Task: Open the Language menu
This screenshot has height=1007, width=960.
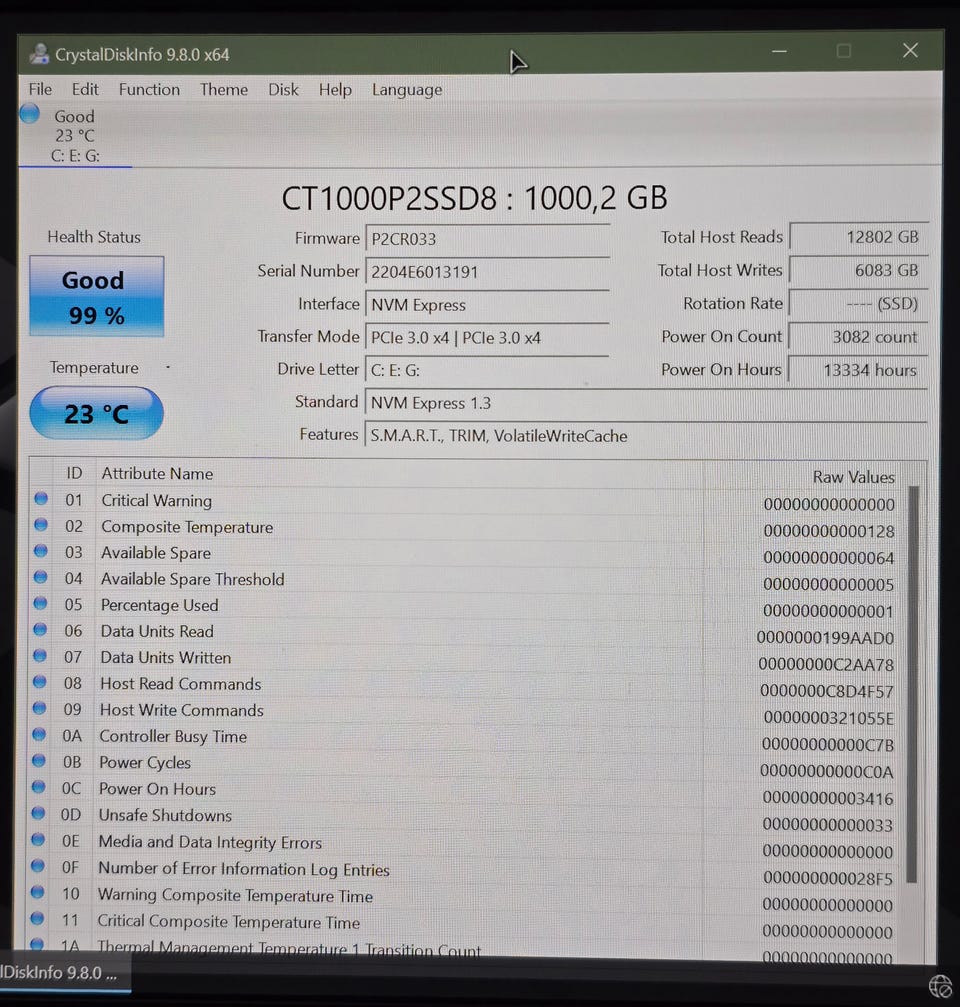Action: (x=407, y=90)
